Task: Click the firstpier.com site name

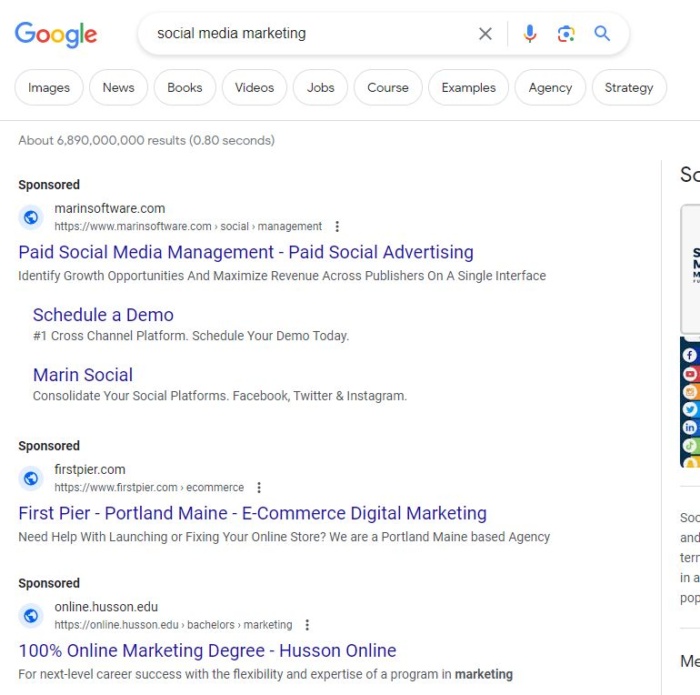Action: pos(90,470)
